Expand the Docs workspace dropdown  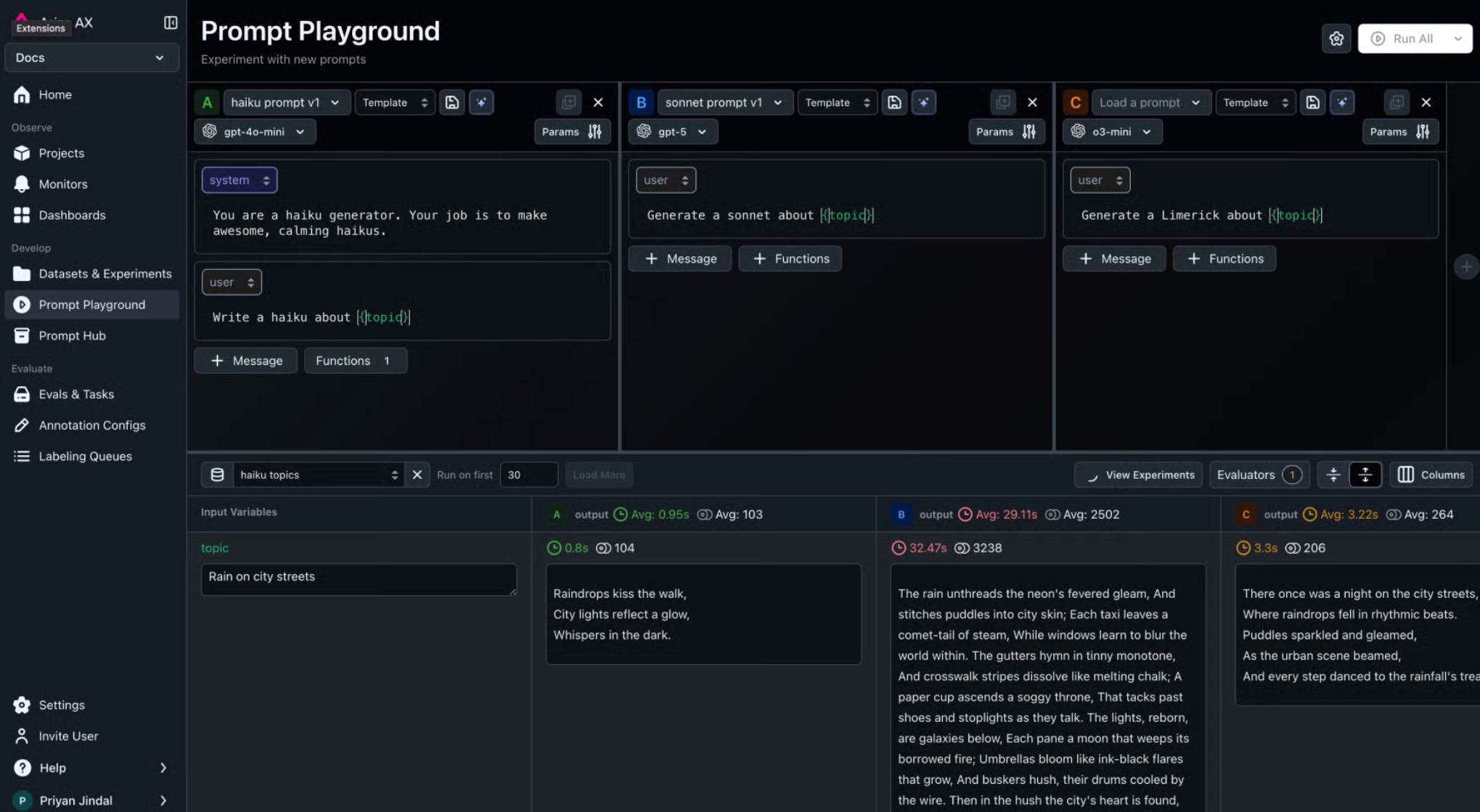(91, 57)
